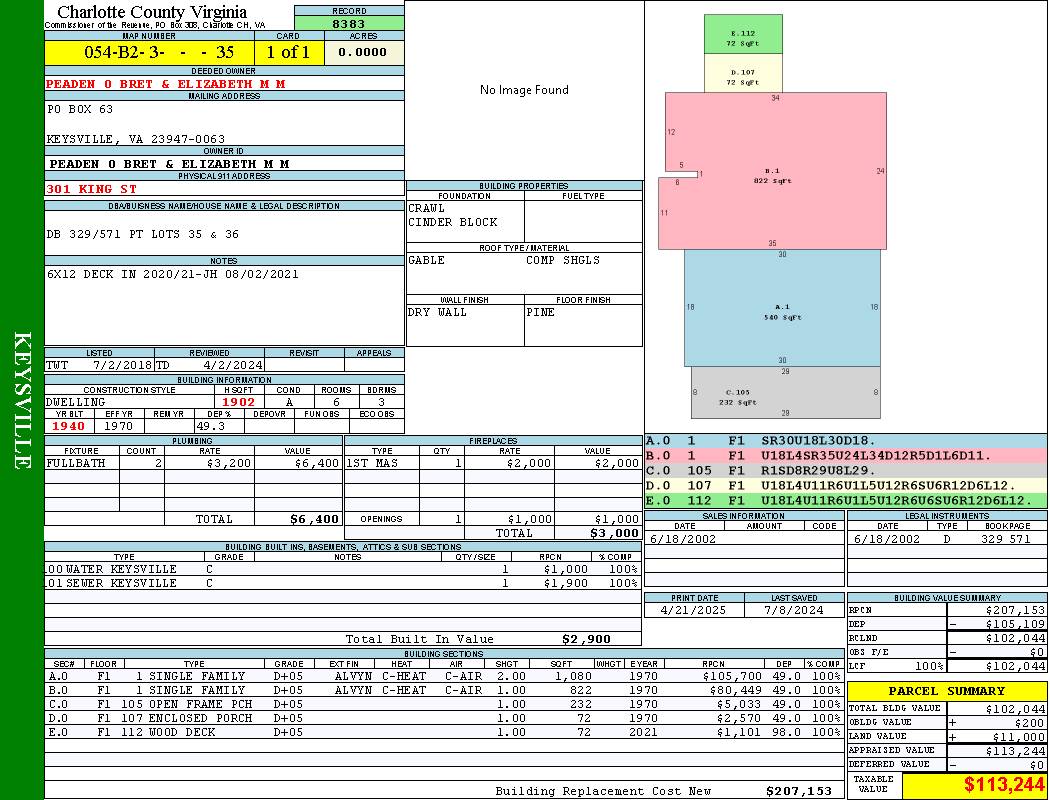This screenshot has height=800, width=1050.
Task: Select the gray C.105 porch sketch area
Action: 785,392
